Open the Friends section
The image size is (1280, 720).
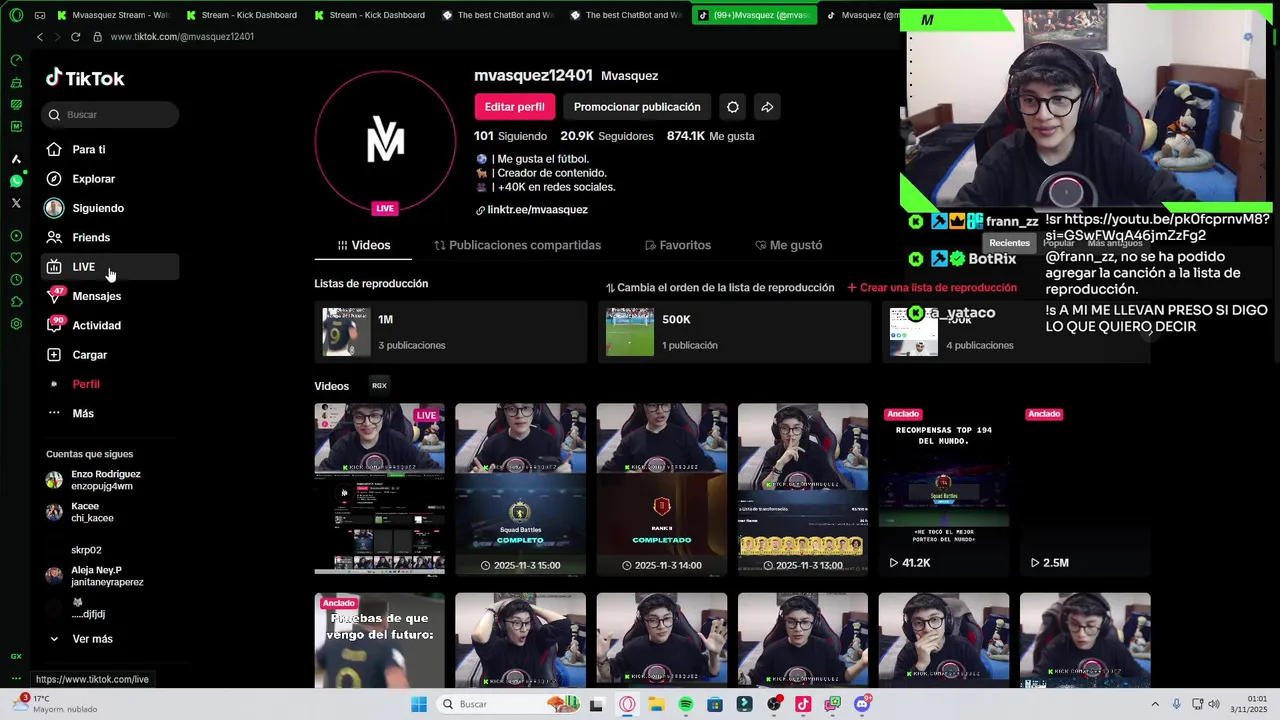(x=110, y=237)
